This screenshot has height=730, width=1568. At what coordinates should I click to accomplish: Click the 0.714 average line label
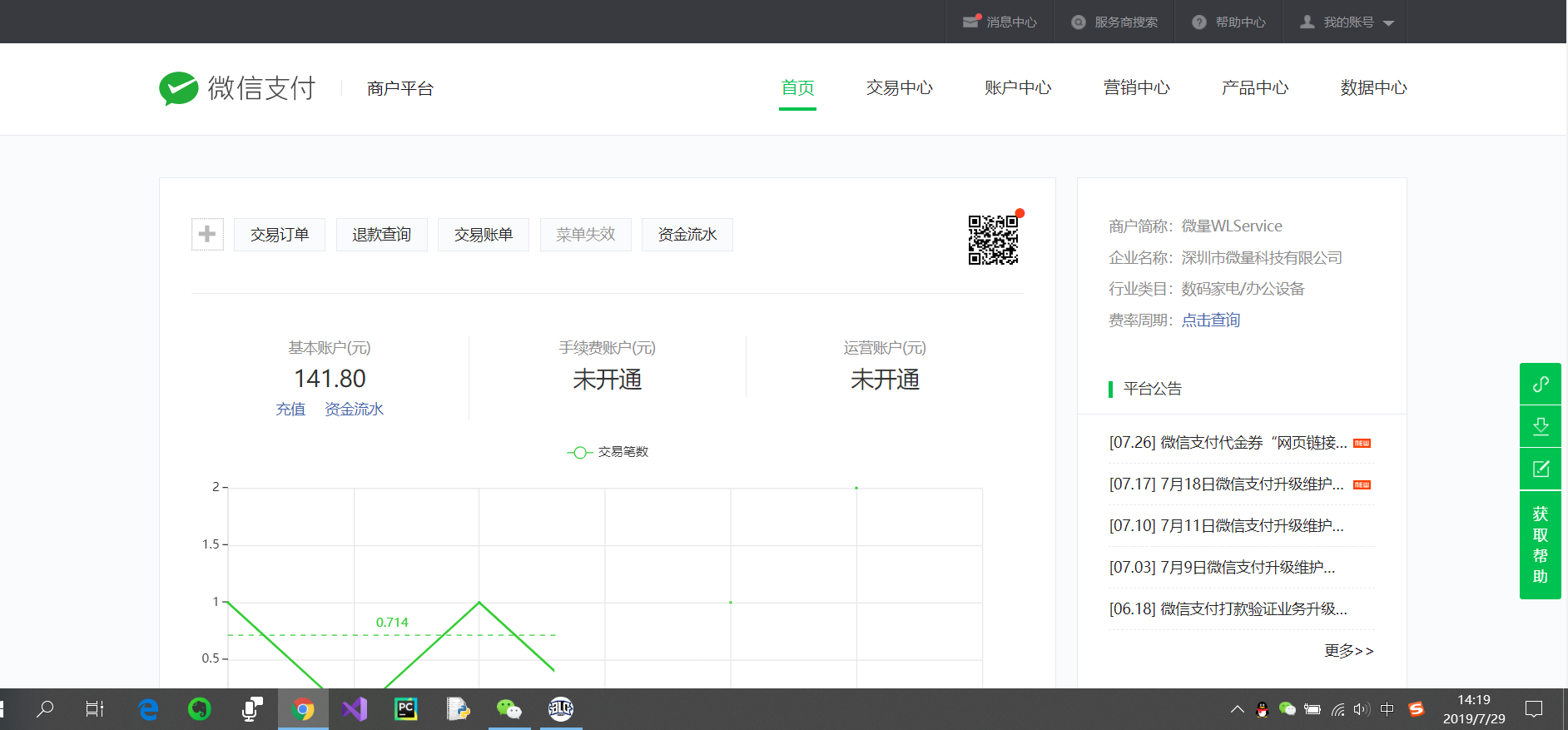392,623
